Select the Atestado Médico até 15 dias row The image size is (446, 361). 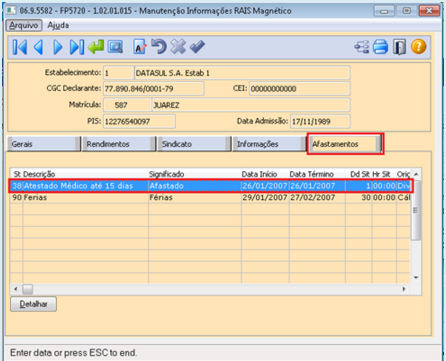[211, 186]
